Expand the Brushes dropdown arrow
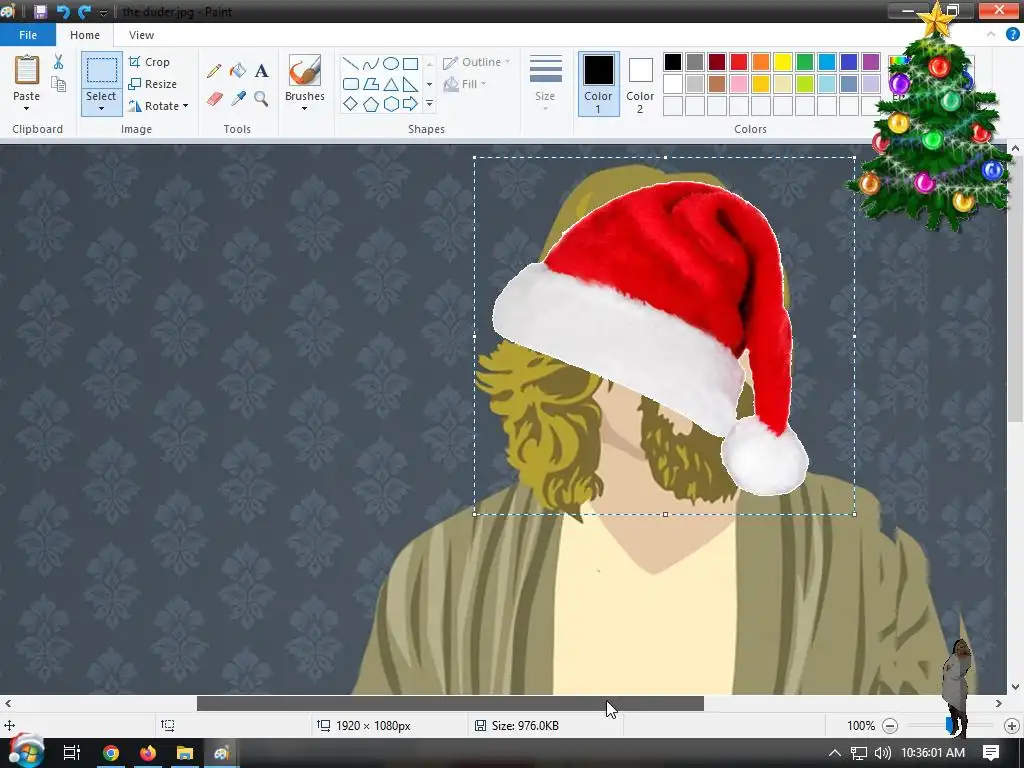 coord(304,108)
